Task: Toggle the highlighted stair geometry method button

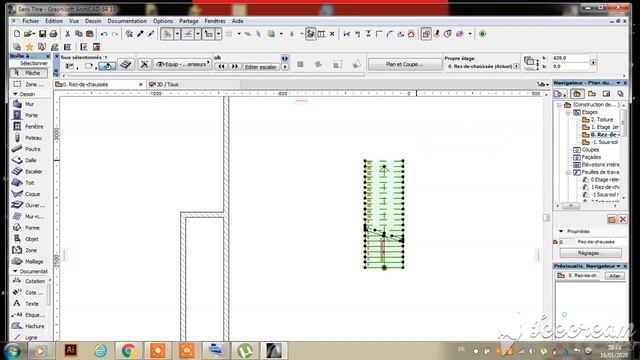Action: point(107,66)
